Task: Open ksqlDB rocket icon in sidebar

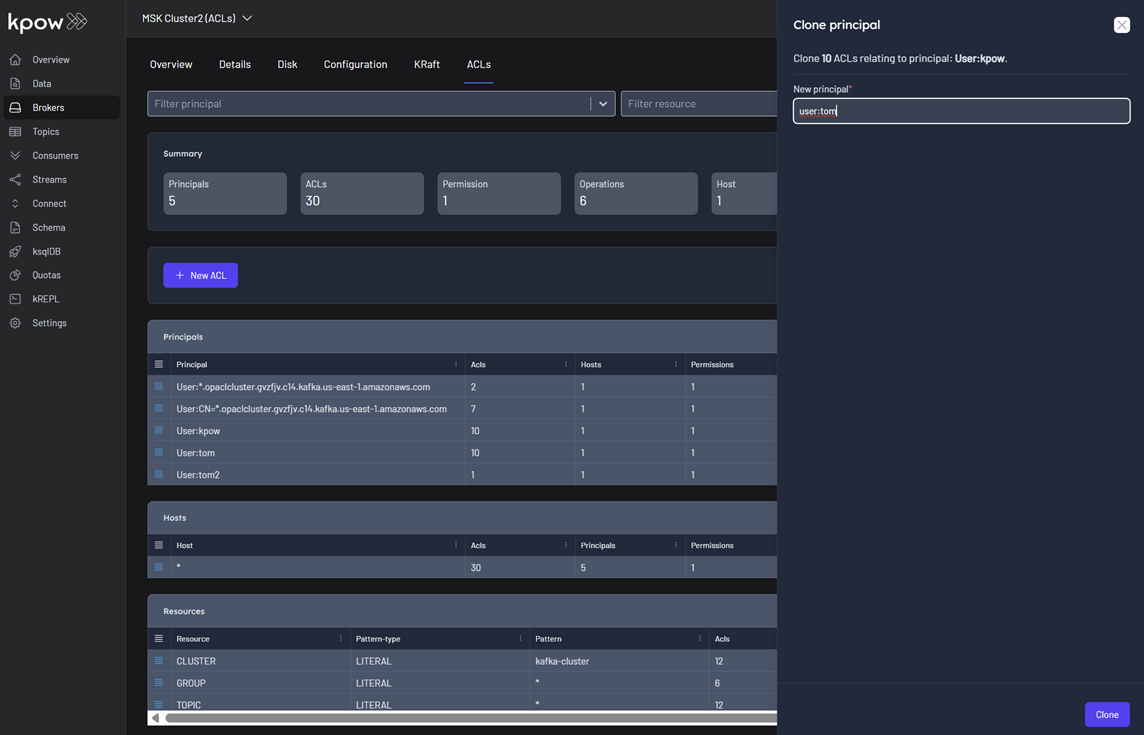Action: coord(15,252)
